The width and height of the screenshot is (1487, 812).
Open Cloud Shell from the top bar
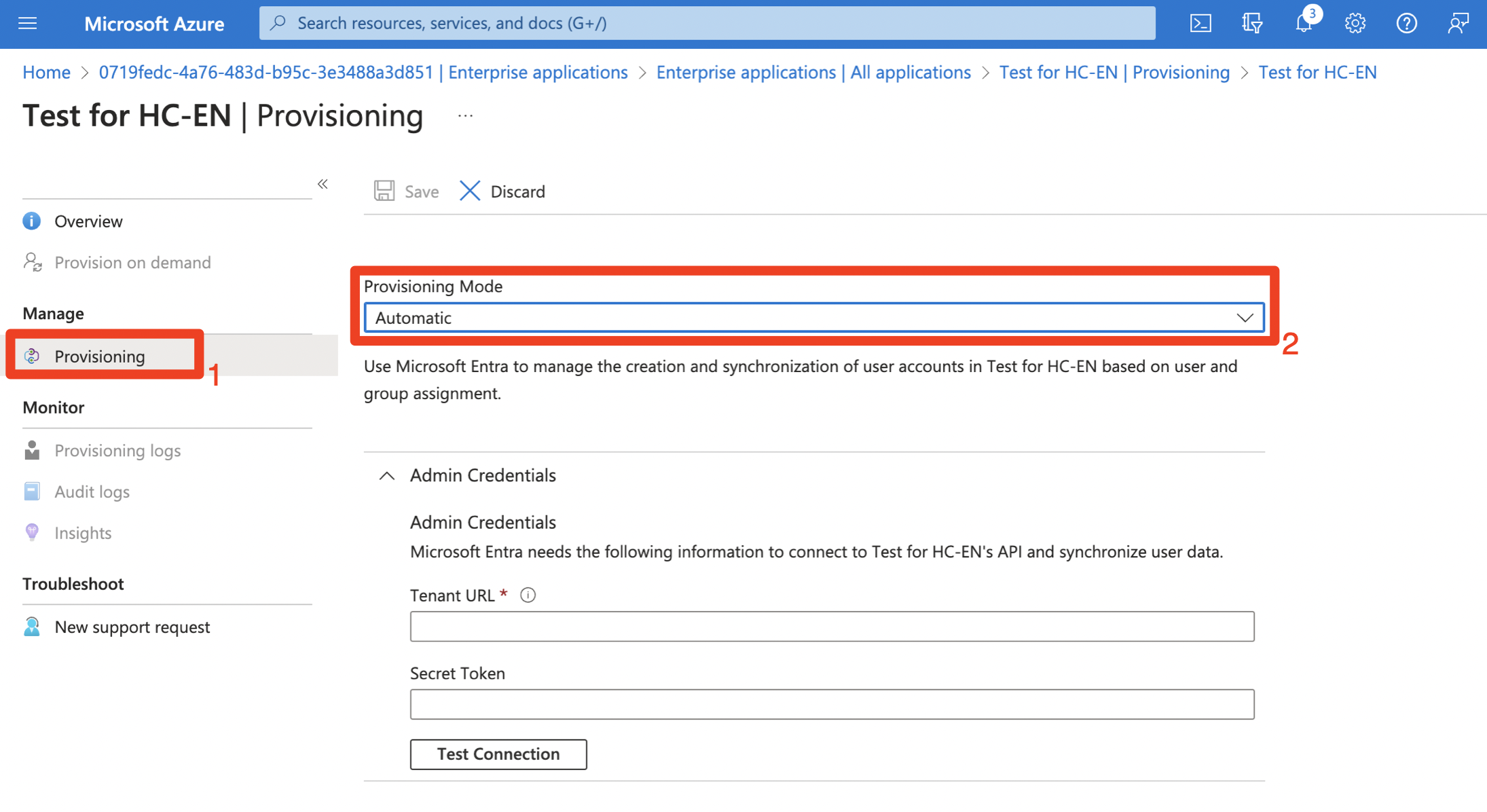pos(1200,24)
